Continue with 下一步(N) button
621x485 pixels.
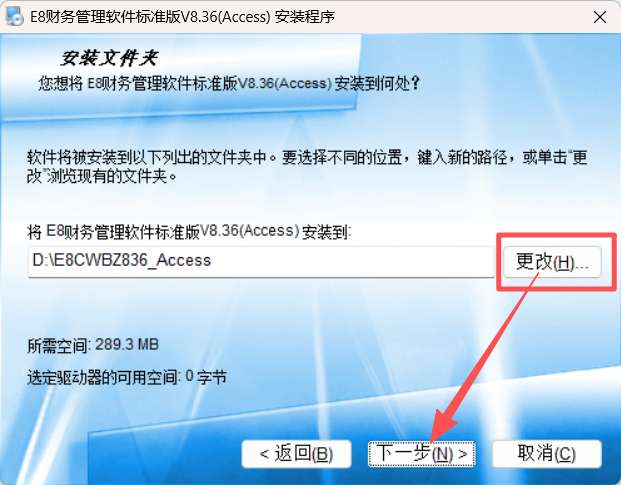click(x=421, y=454)
